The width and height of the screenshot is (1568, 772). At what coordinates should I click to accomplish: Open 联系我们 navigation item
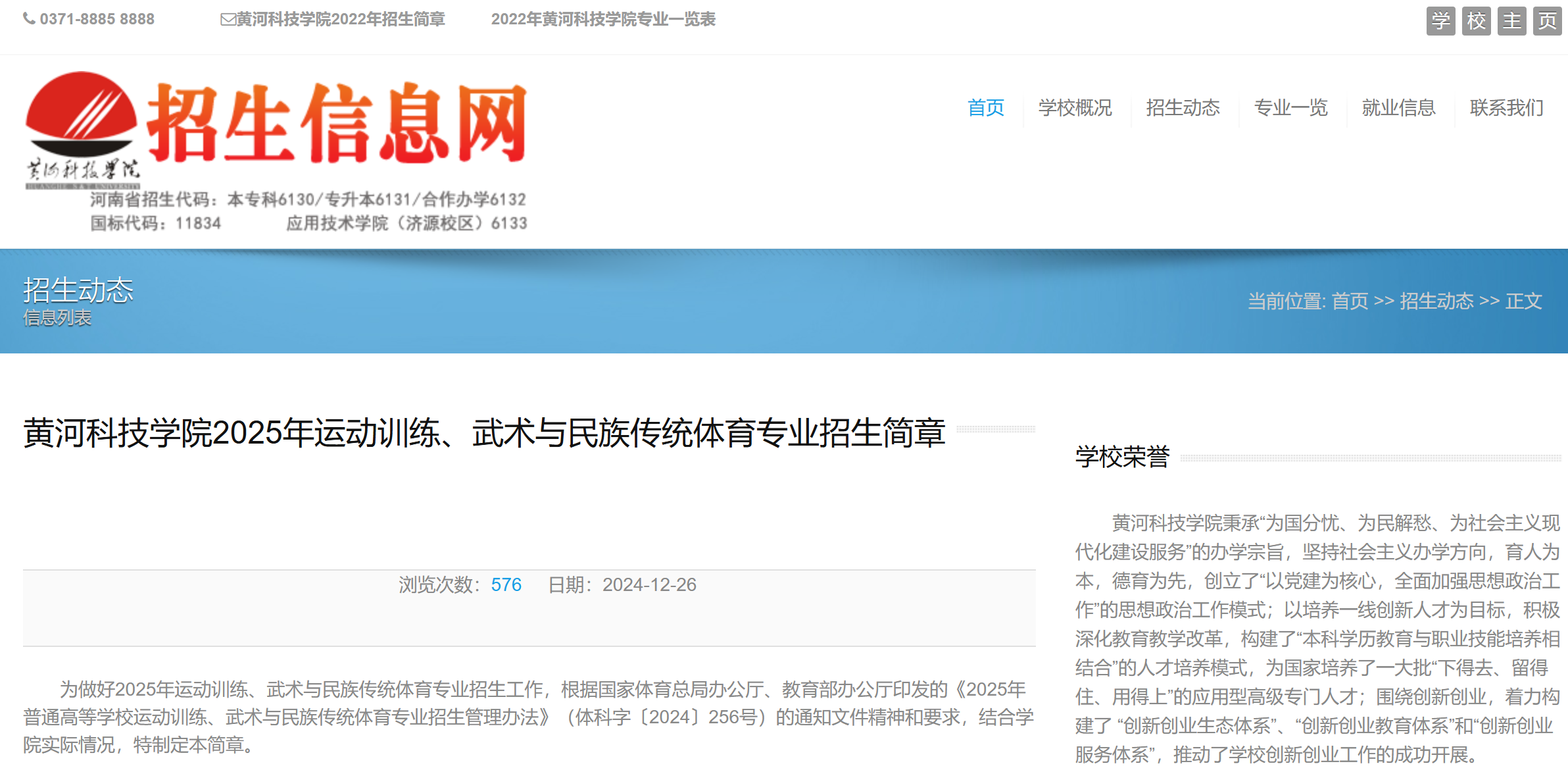pyautogui.click(x=1506, y=107)
